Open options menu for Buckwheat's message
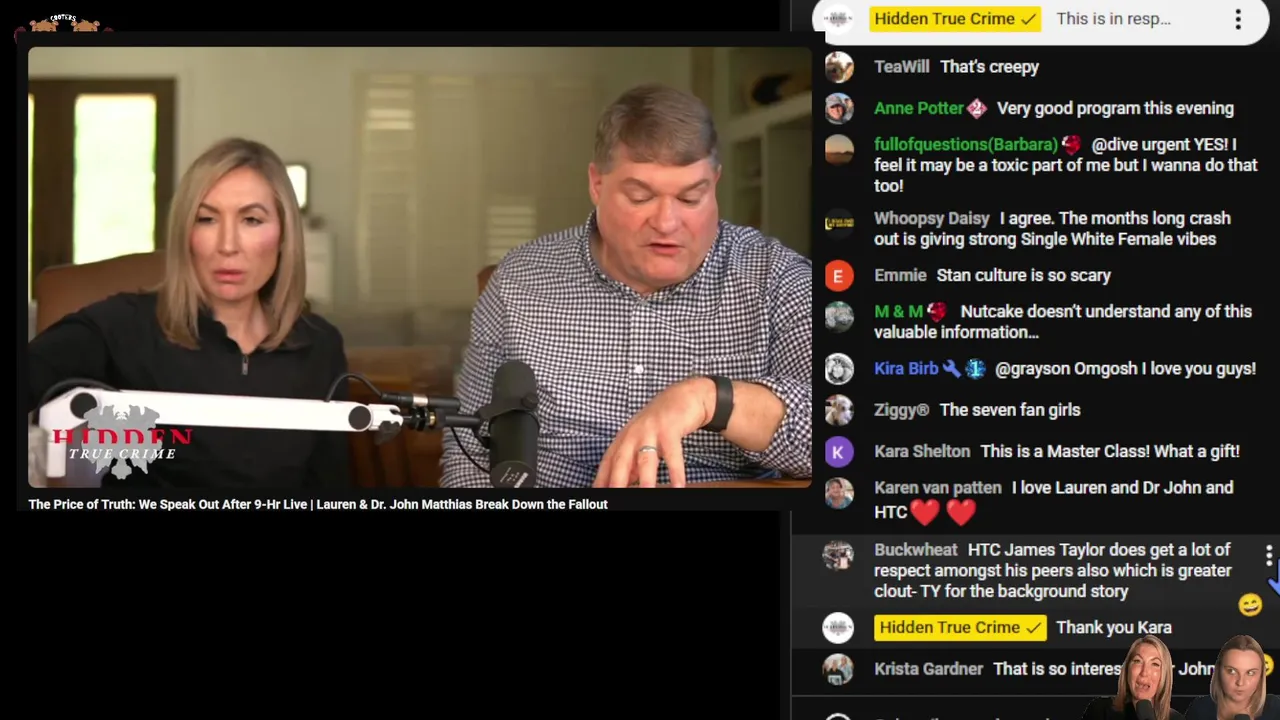This screenshot has height=720, width=1280. pos(1268,555)
